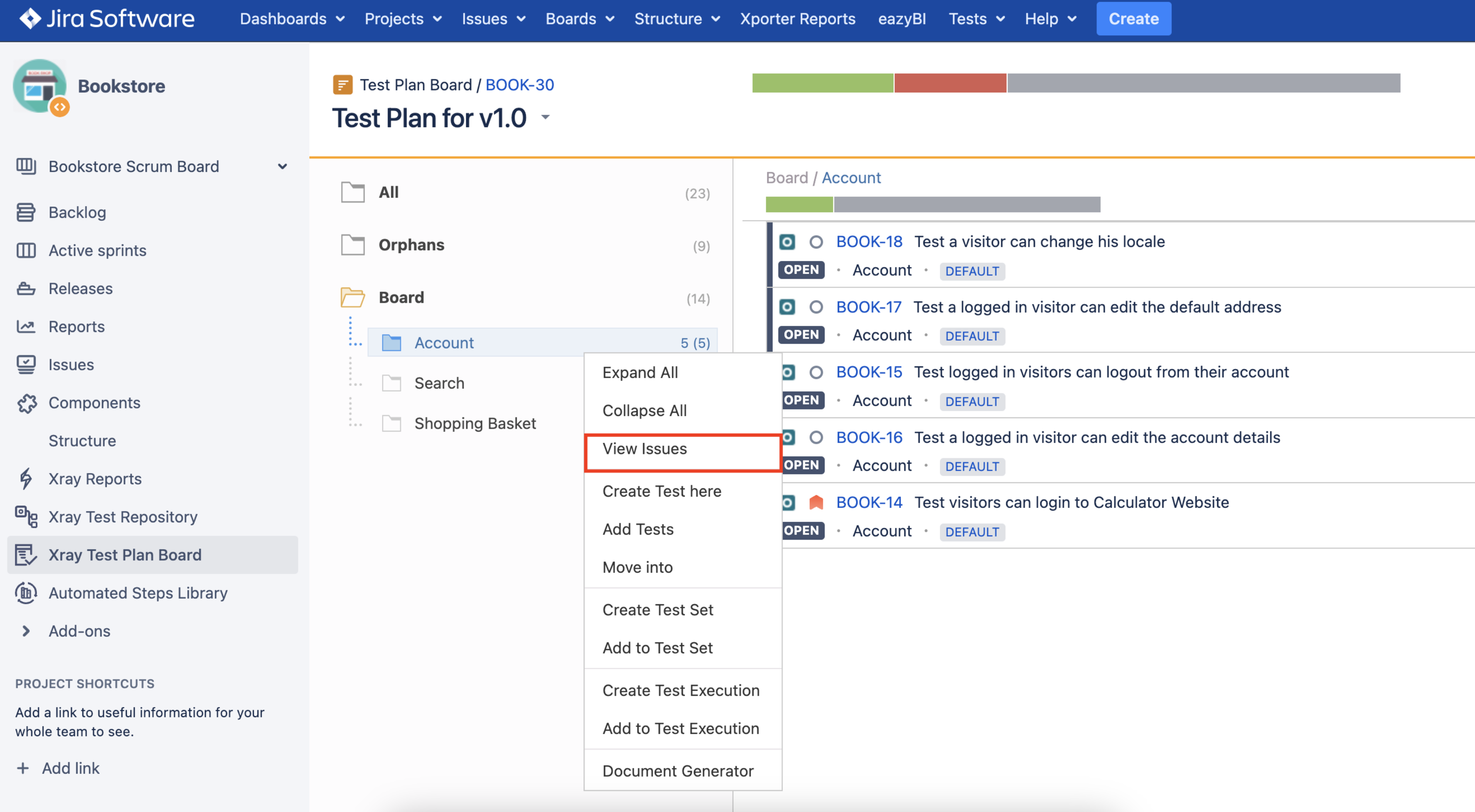1475x812 pixels.
Task: Click green segment of overall progress bar
Action: point(822,83)
